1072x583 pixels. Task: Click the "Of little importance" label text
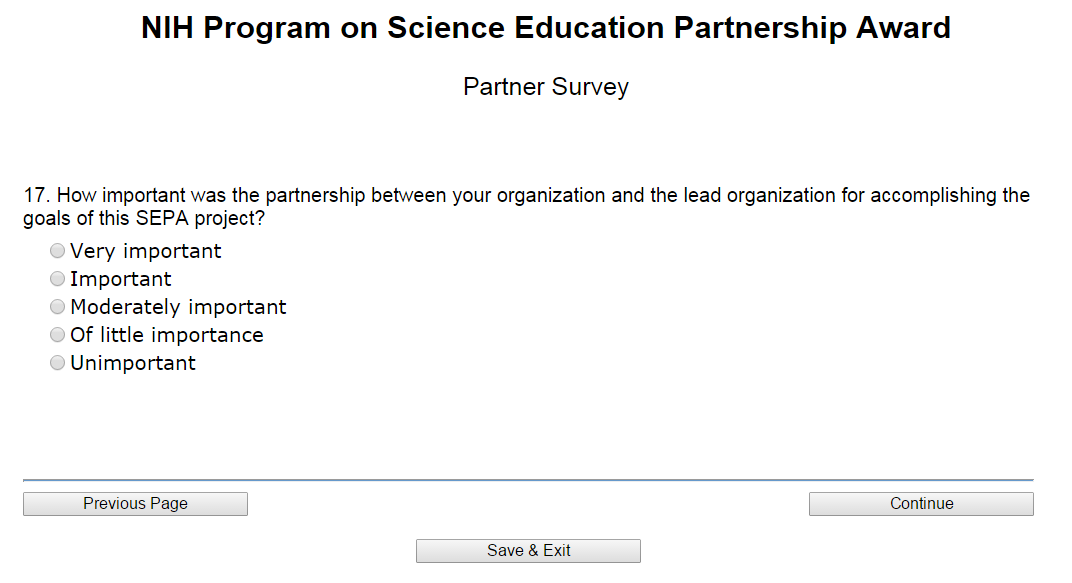click(x=167, y=335)
